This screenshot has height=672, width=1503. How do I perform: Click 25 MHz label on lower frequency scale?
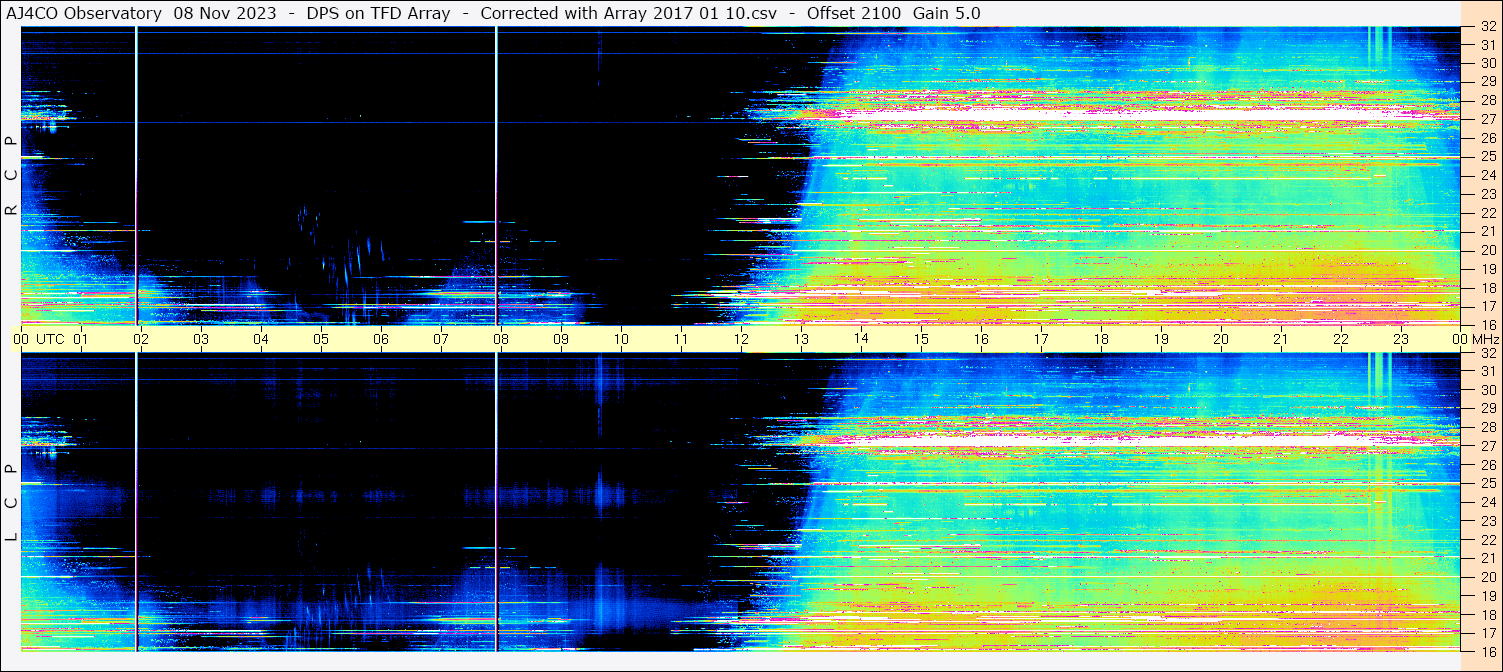(1487, 484)
